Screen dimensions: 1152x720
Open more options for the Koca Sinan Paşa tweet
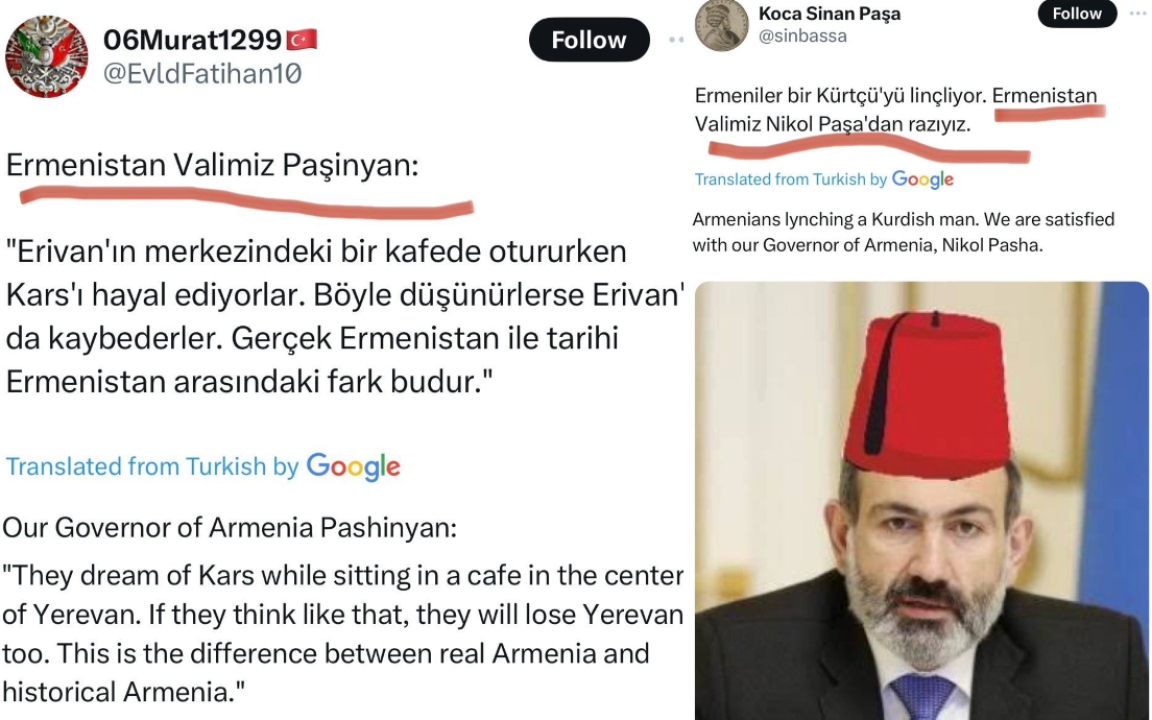pos(1138,13)
